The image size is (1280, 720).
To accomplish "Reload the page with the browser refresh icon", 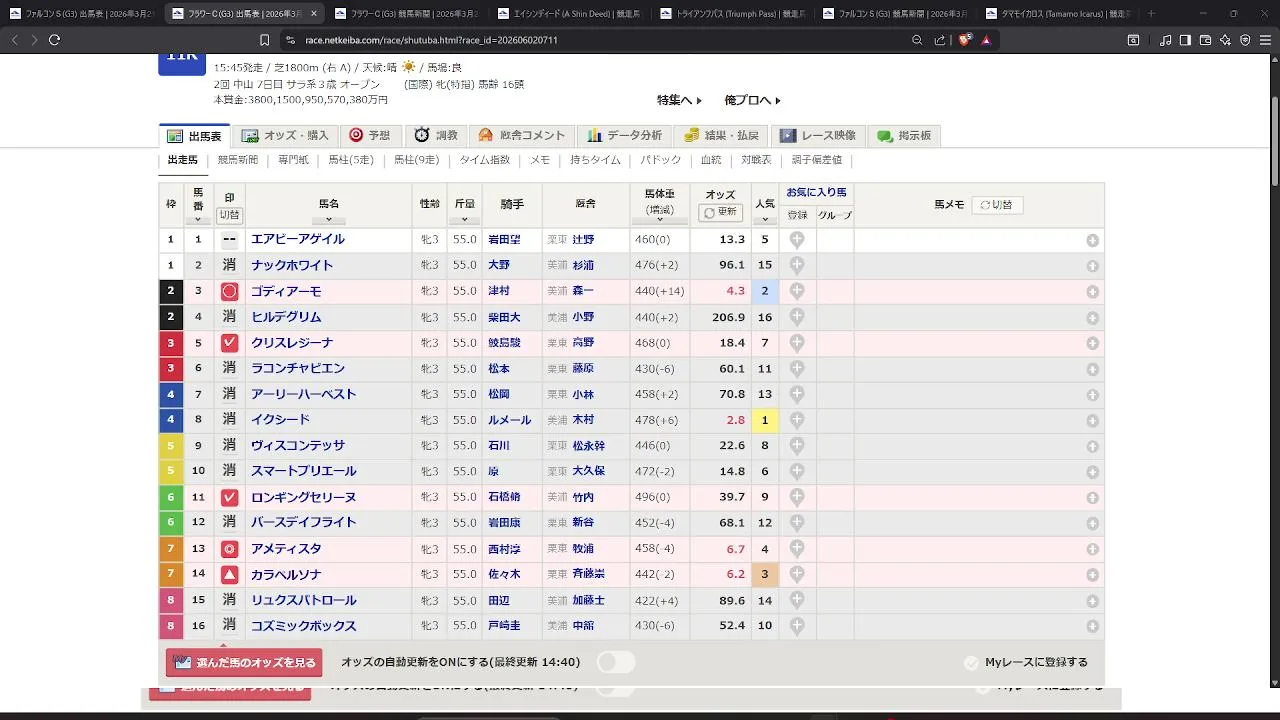I will (54, 40).
